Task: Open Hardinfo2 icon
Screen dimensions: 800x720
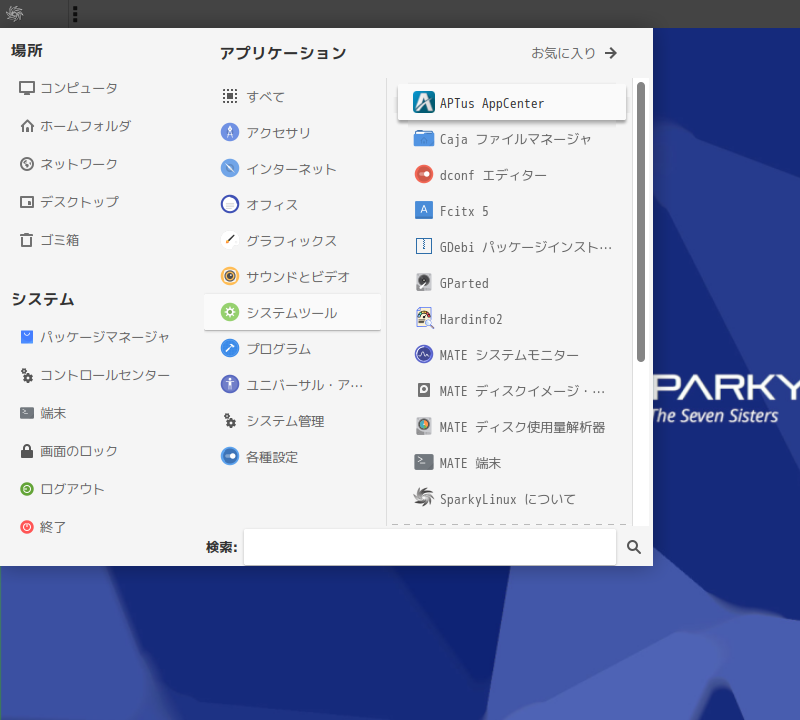Action: coord(423,319)
